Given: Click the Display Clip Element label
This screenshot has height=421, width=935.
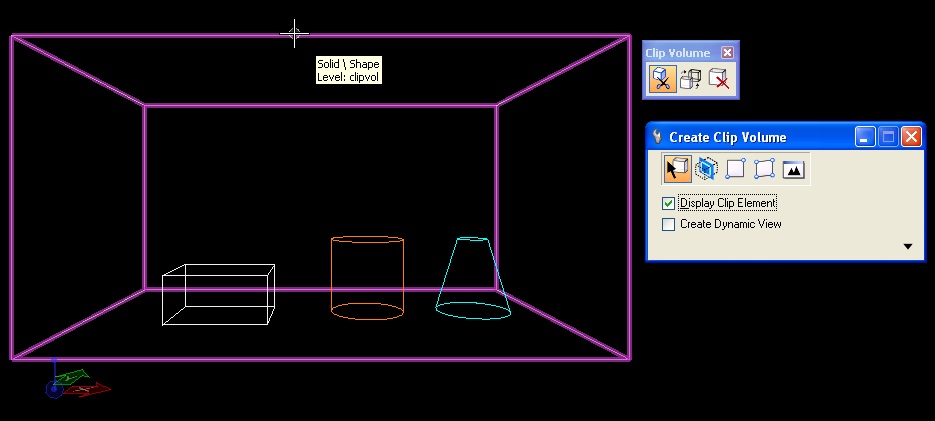Looking at the screenshot, I should coord(727,203).
